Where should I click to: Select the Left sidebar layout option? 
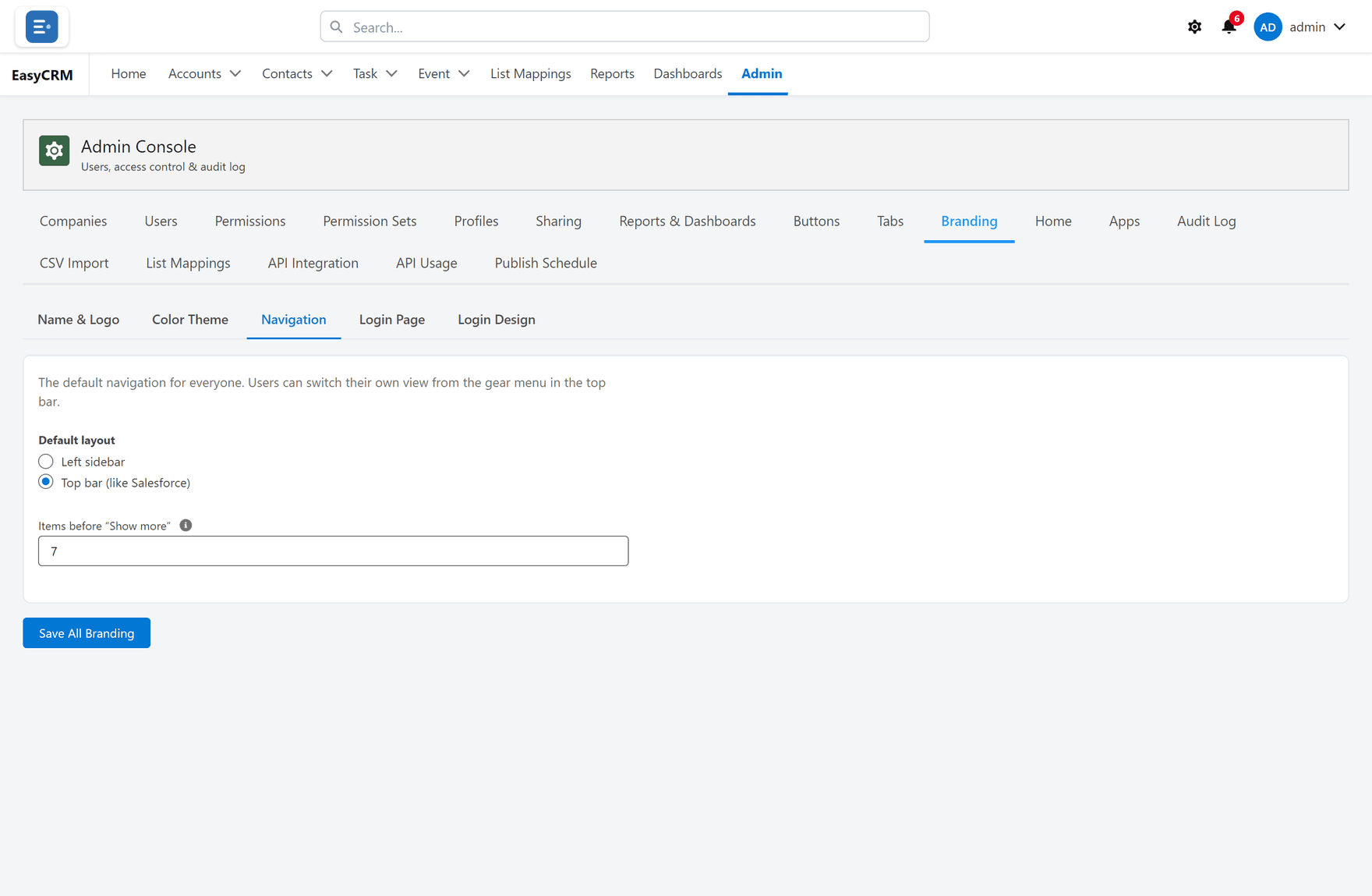pos(46,462)
